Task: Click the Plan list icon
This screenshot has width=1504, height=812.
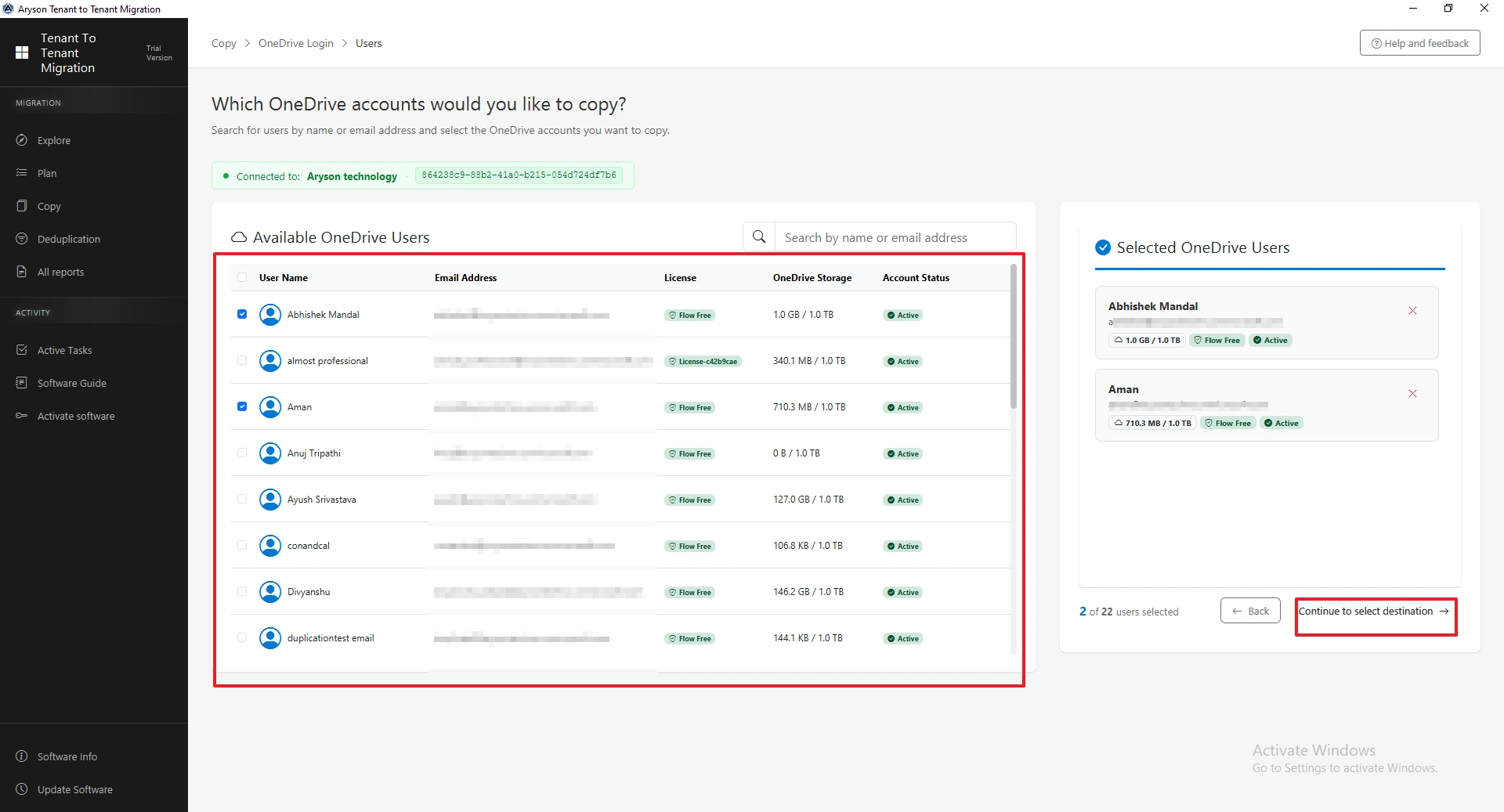Action: 22,173
